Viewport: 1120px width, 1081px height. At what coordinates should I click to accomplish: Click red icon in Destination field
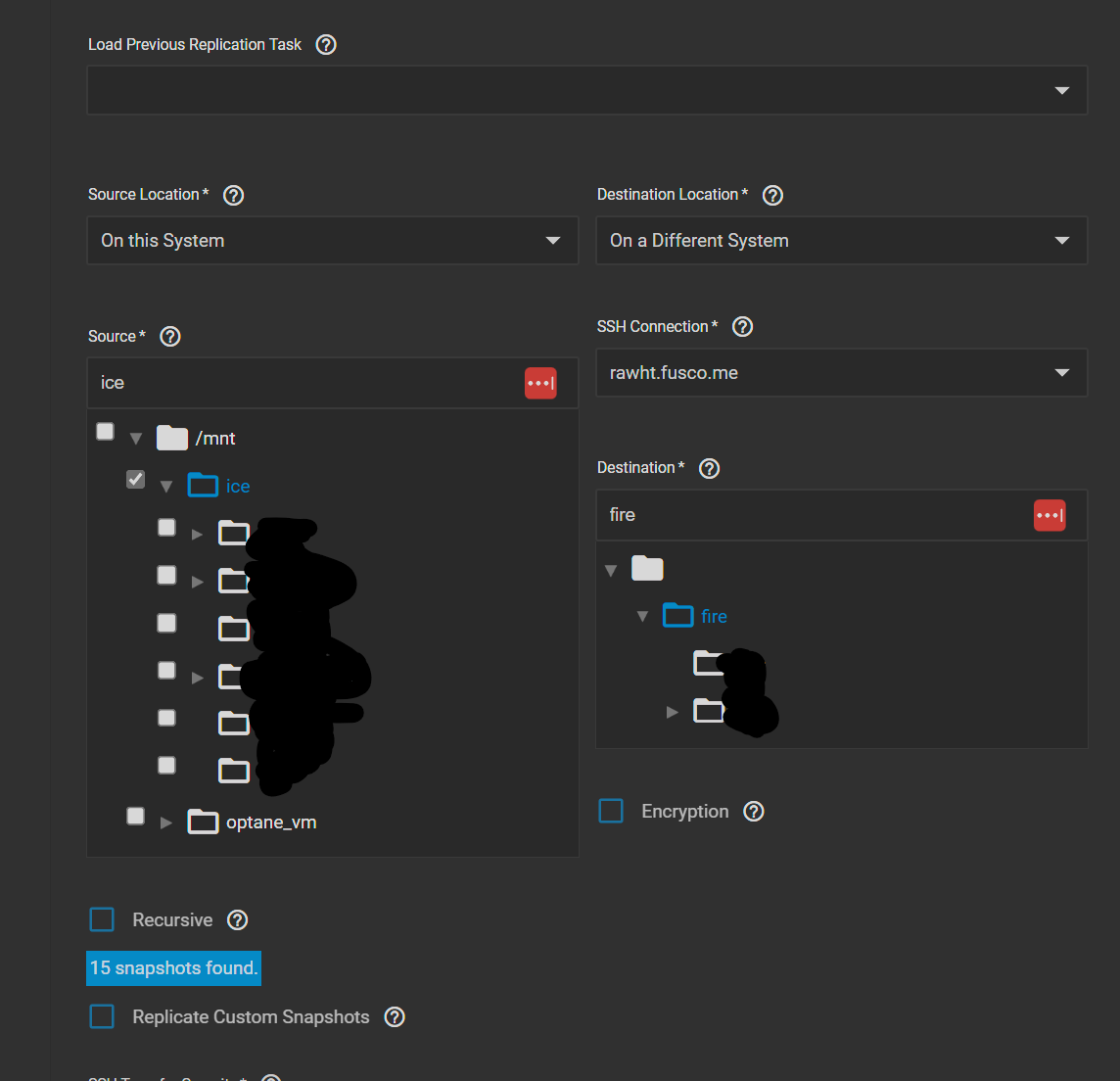[x=1050, y=515]
